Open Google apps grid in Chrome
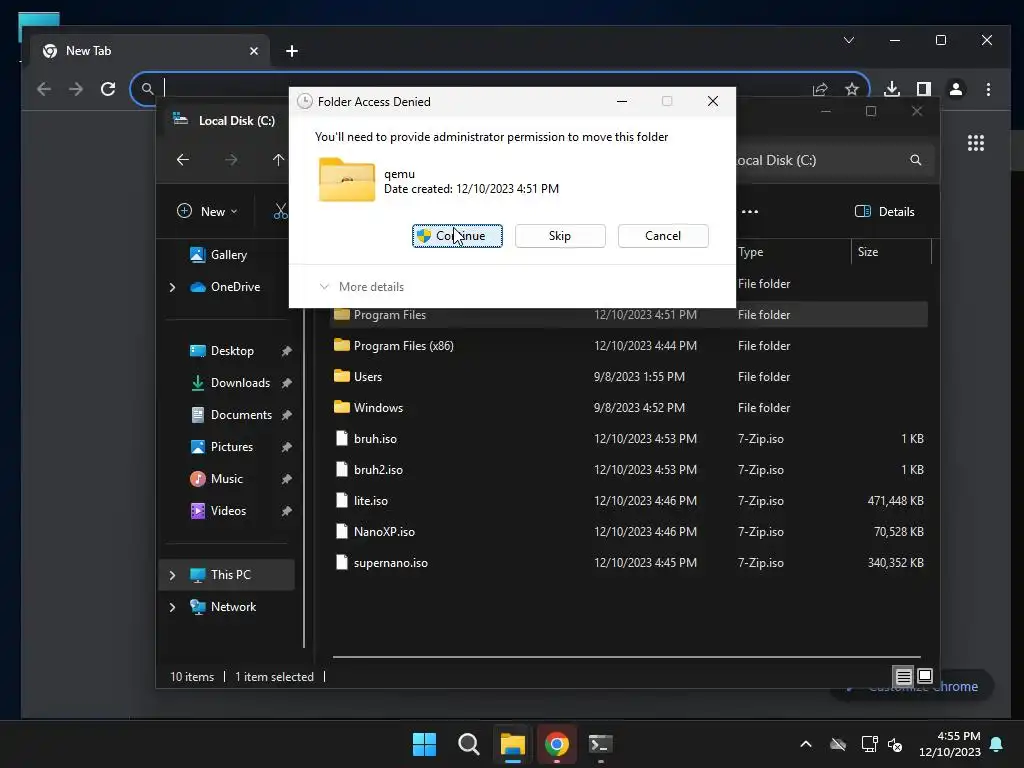Screen dimensions: 1024x768 [976, 143]
